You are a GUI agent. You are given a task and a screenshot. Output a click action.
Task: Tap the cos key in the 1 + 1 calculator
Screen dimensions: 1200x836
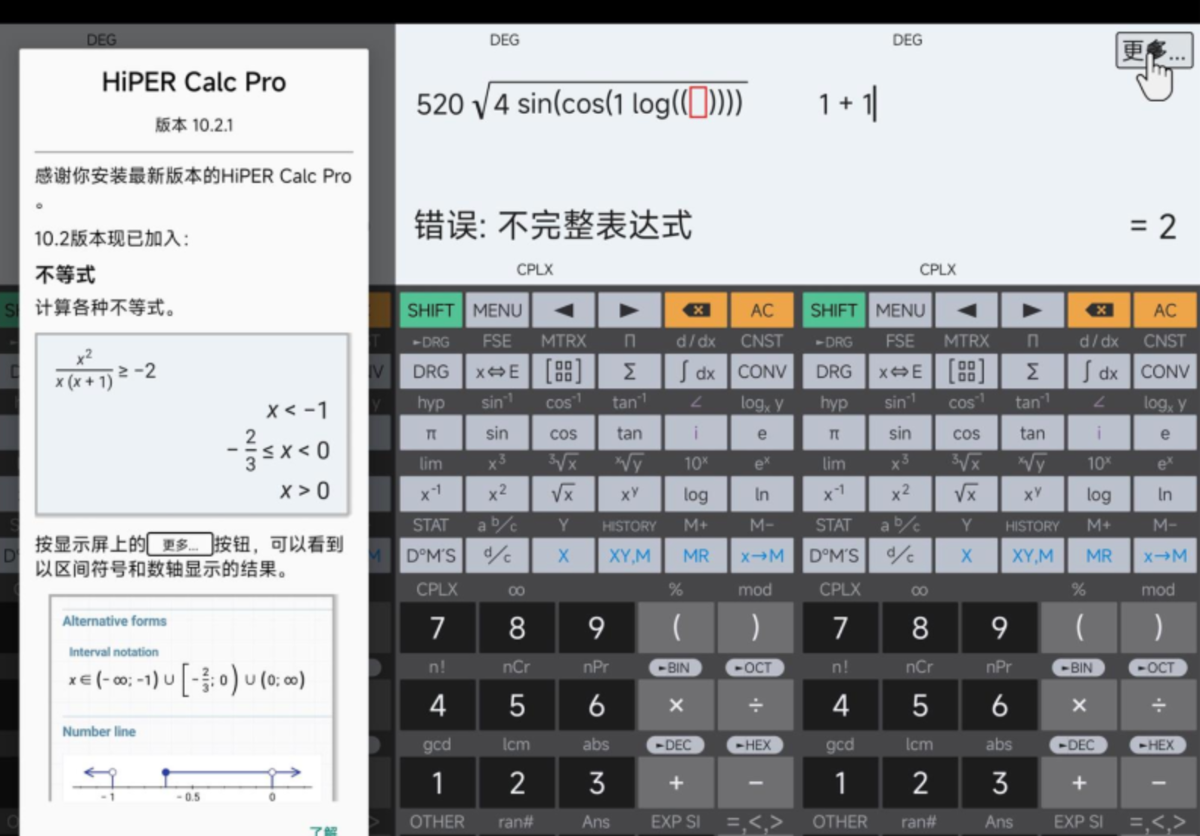[x=966, y=433]
